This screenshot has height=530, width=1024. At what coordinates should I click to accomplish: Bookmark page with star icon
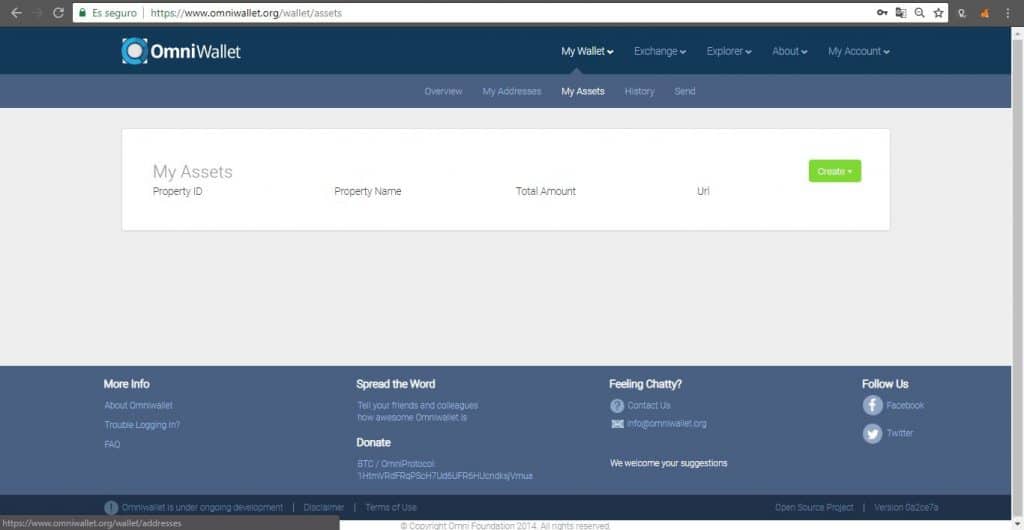click(938, 13)
